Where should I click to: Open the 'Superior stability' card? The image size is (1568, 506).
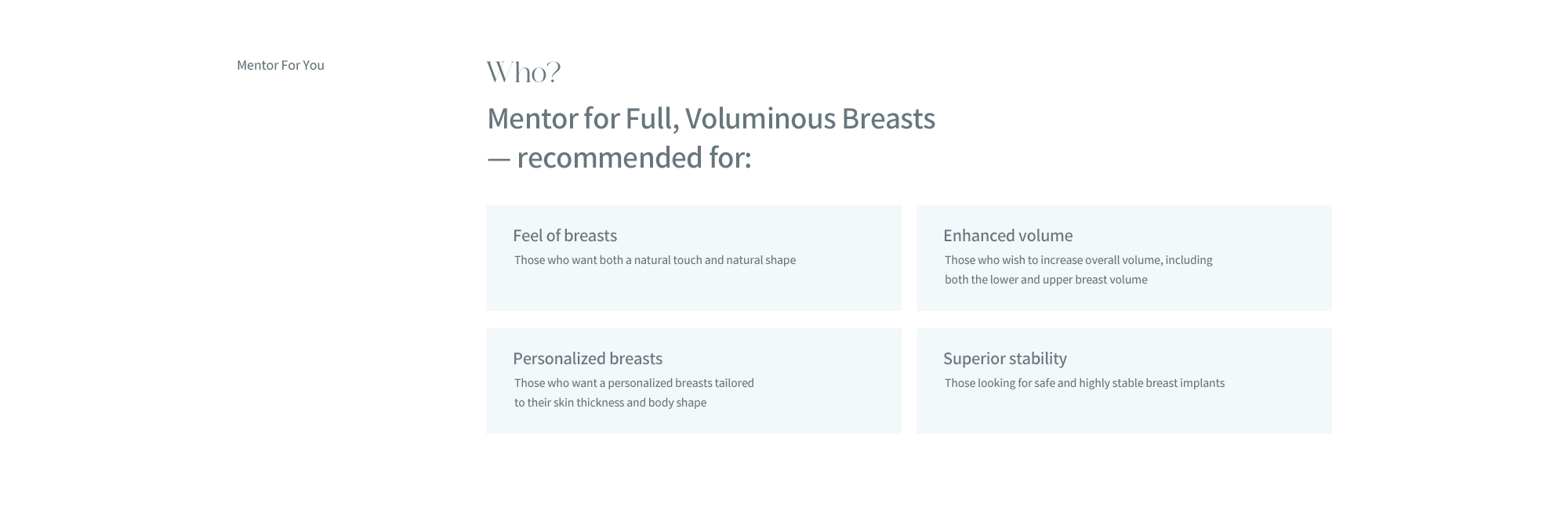1124,381
